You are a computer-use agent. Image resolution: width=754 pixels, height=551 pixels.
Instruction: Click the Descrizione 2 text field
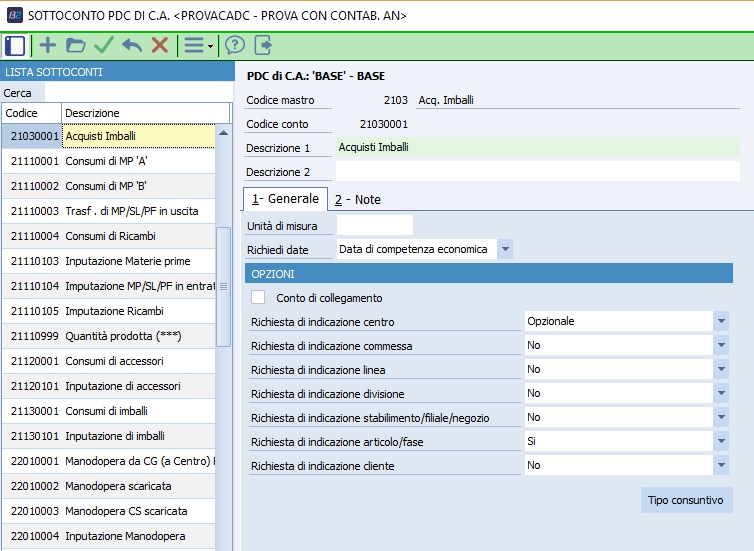click(x=538, y=172)
